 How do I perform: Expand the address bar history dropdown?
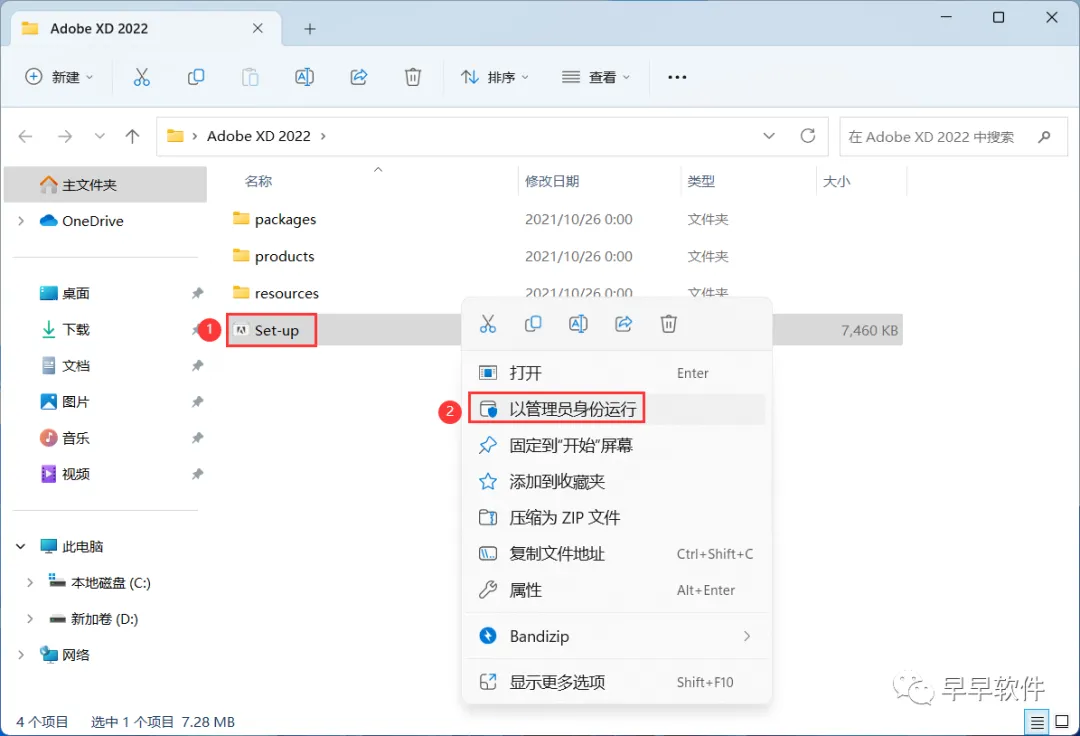click(x=769, y=136)
